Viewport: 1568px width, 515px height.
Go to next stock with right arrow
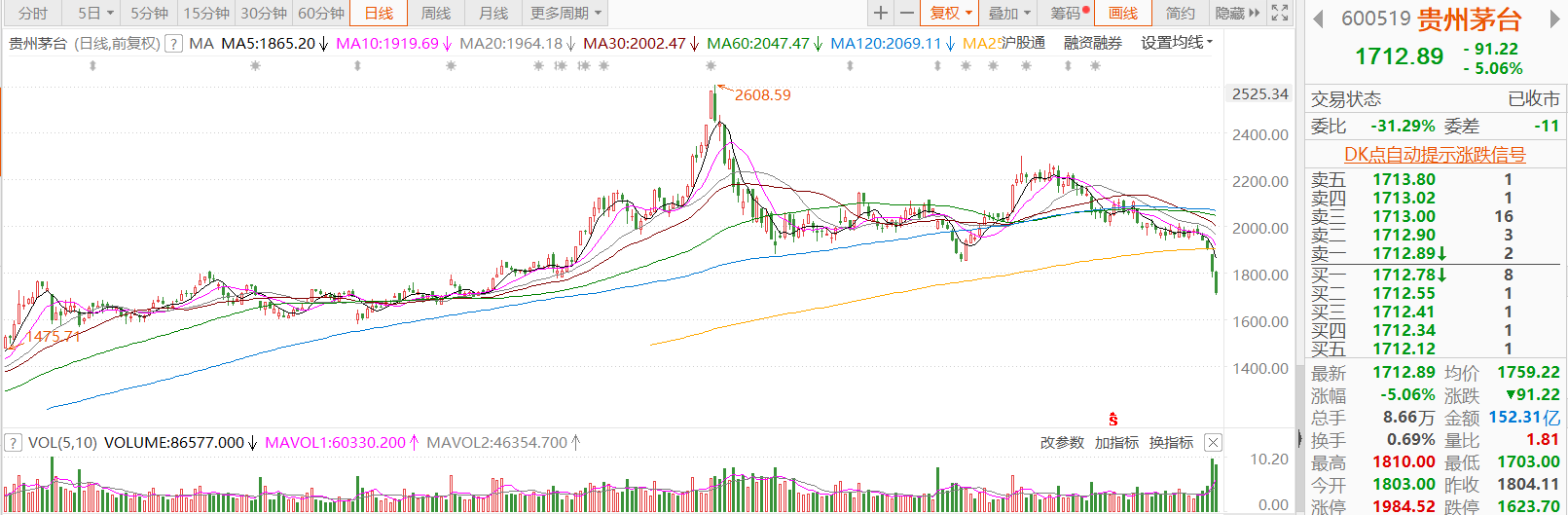point(1549,19)
